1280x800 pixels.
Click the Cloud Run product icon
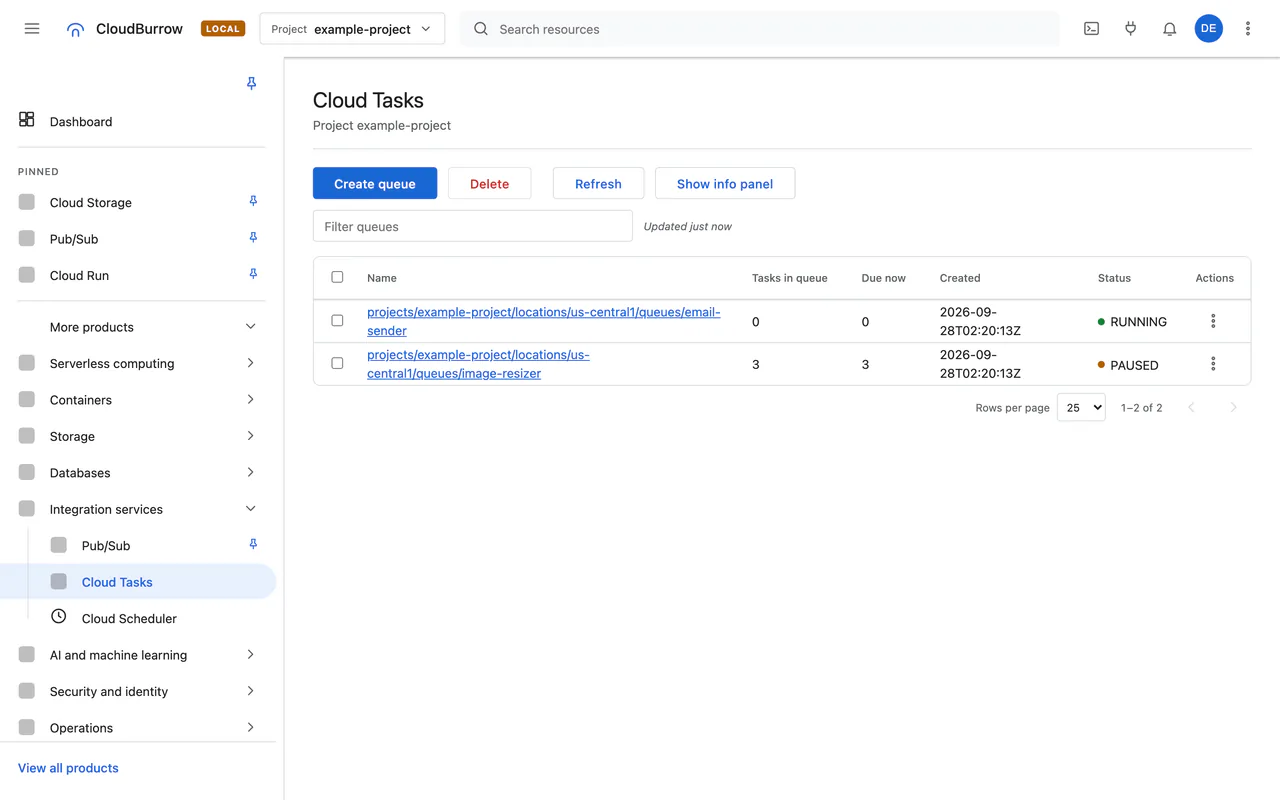(27, 275)
